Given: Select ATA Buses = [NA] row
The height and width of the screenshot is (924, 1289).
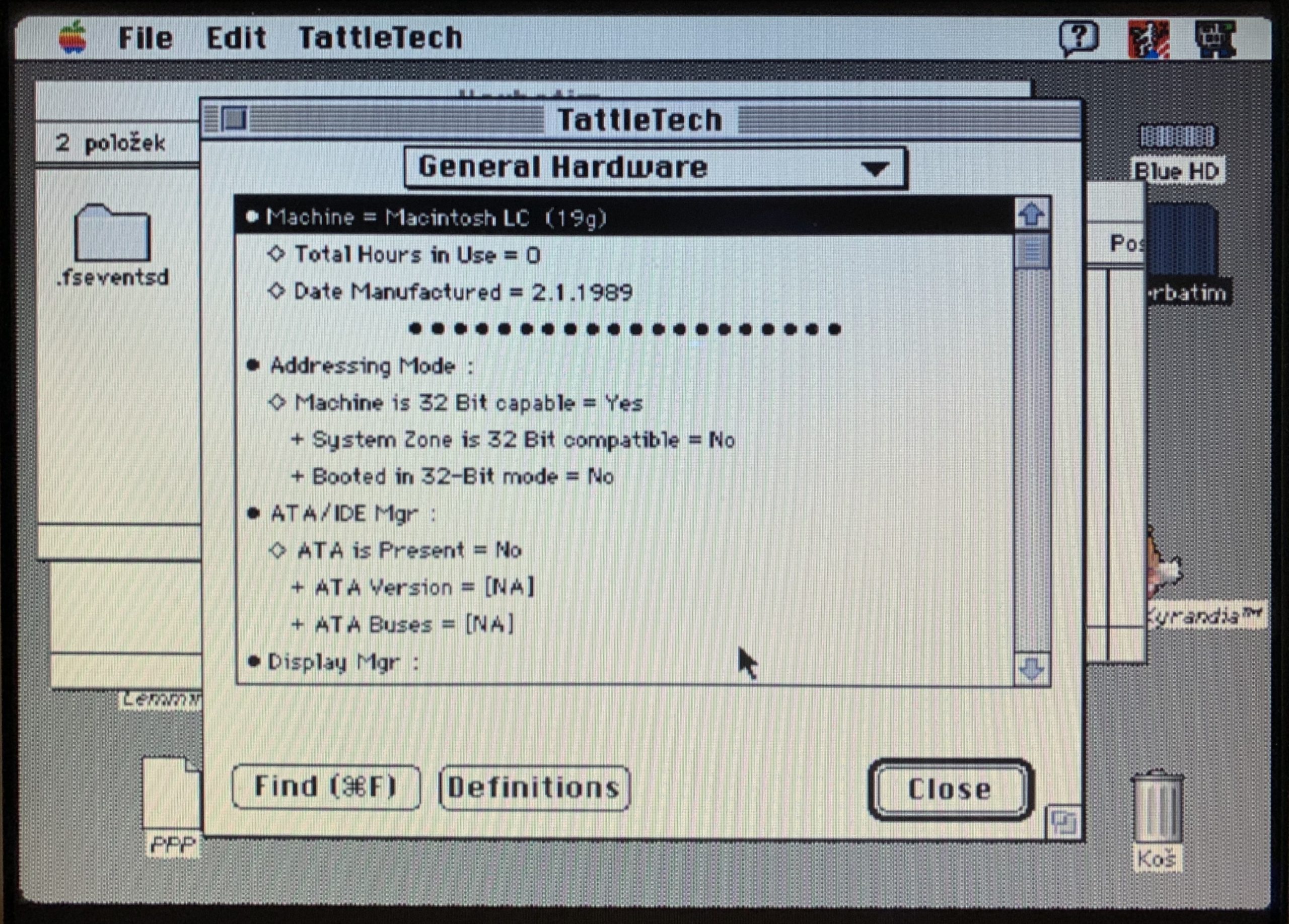Looking at the screenshot, I should click(x=624, y=624).
